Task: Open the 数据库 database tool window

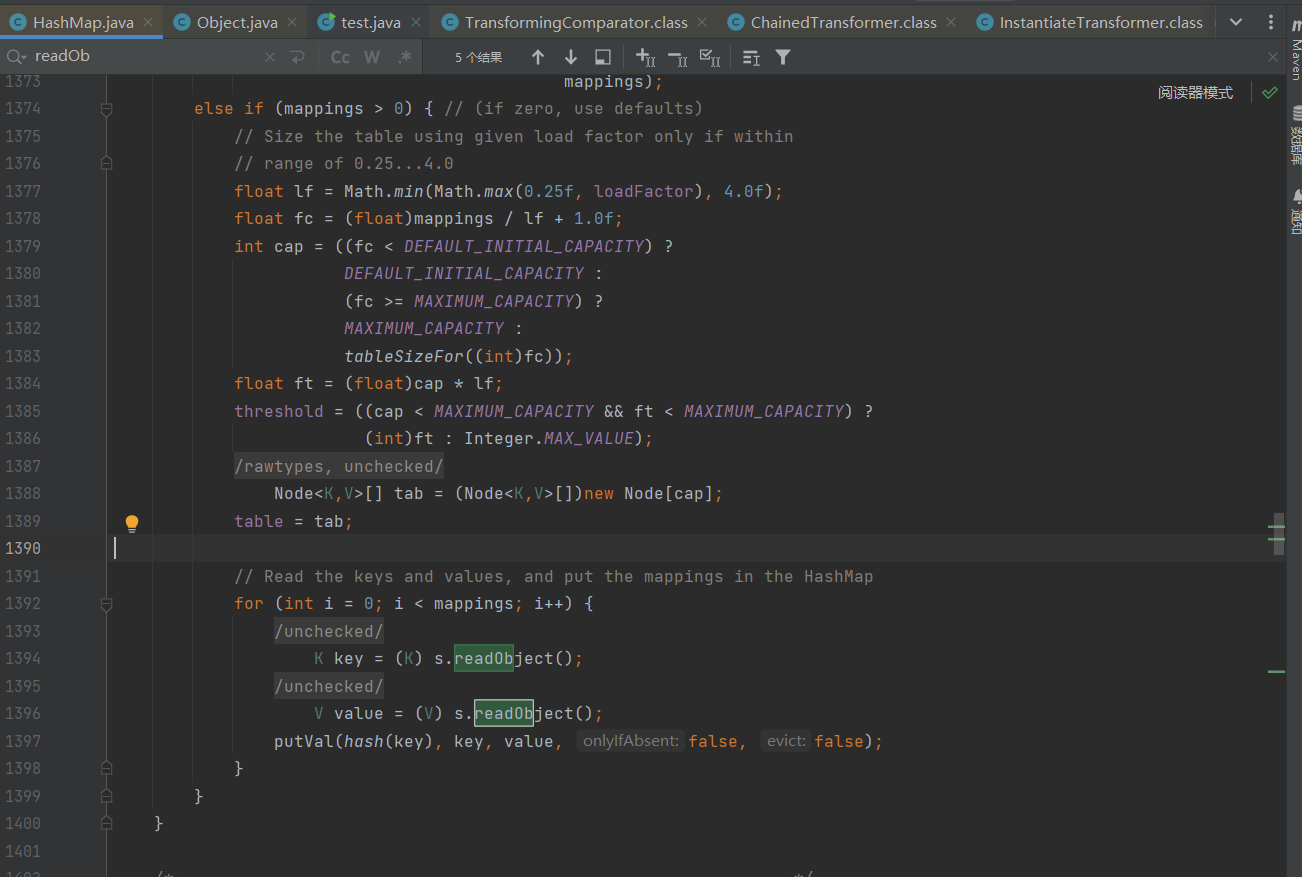Action: [1295, 135]
